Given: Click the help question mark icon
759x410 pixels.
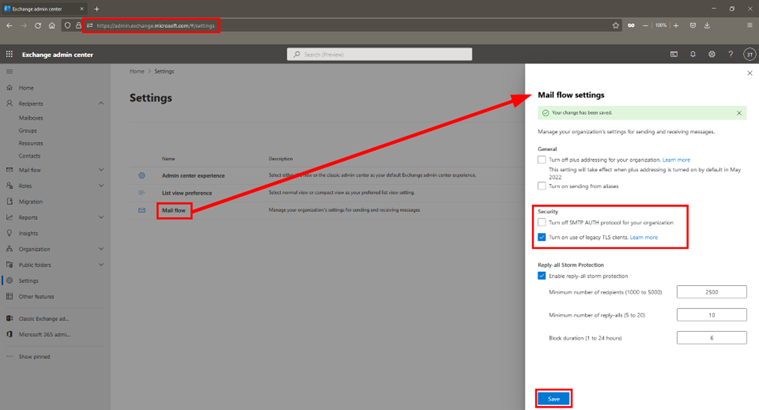Looking at the screenshot, I should [x=730, y=55].
